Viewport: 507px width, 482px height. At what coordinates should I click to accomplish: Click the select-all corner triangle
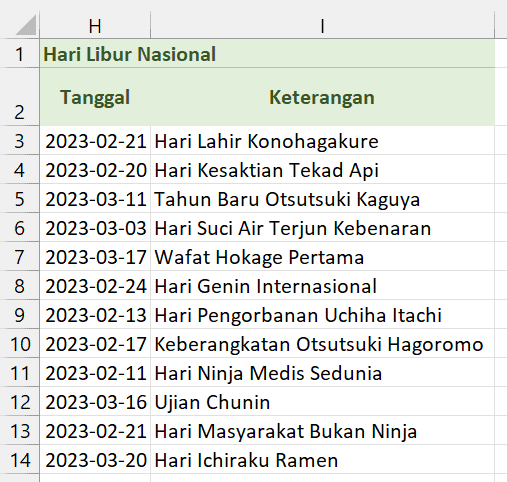click(x=26, y=25)
